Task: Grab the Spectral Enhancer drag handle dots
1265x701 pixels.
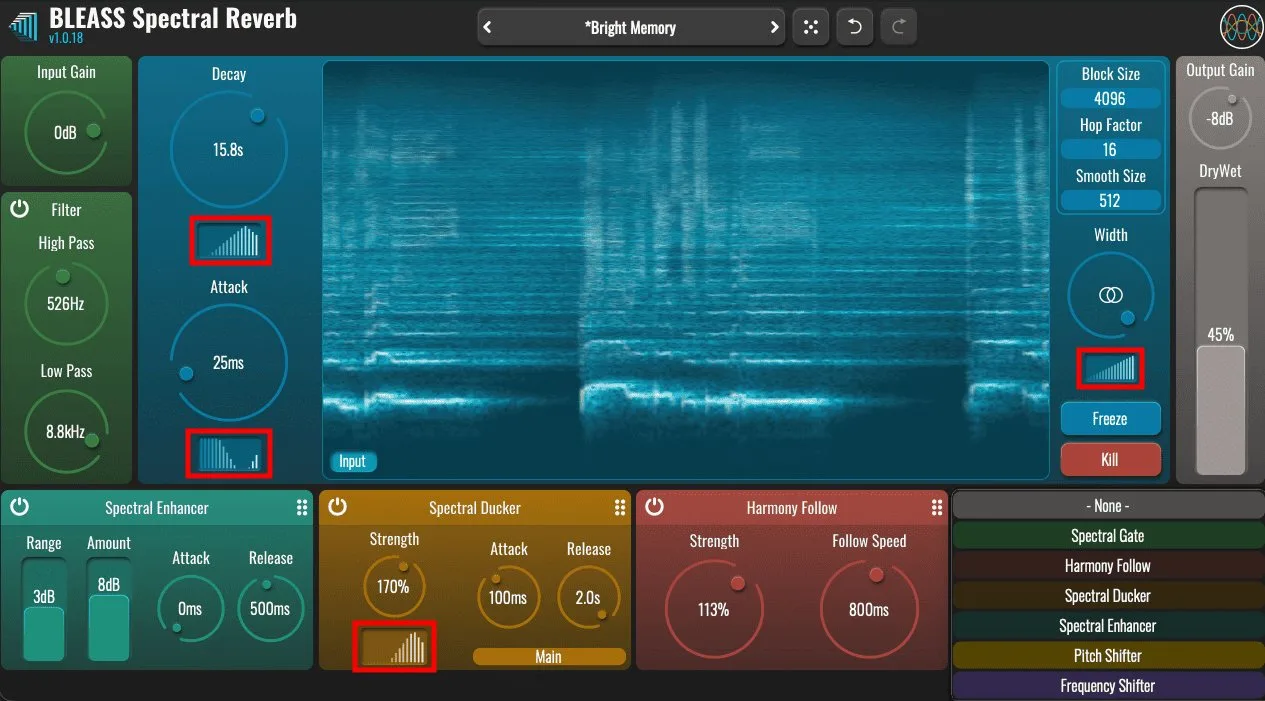Action: (302, 507)
